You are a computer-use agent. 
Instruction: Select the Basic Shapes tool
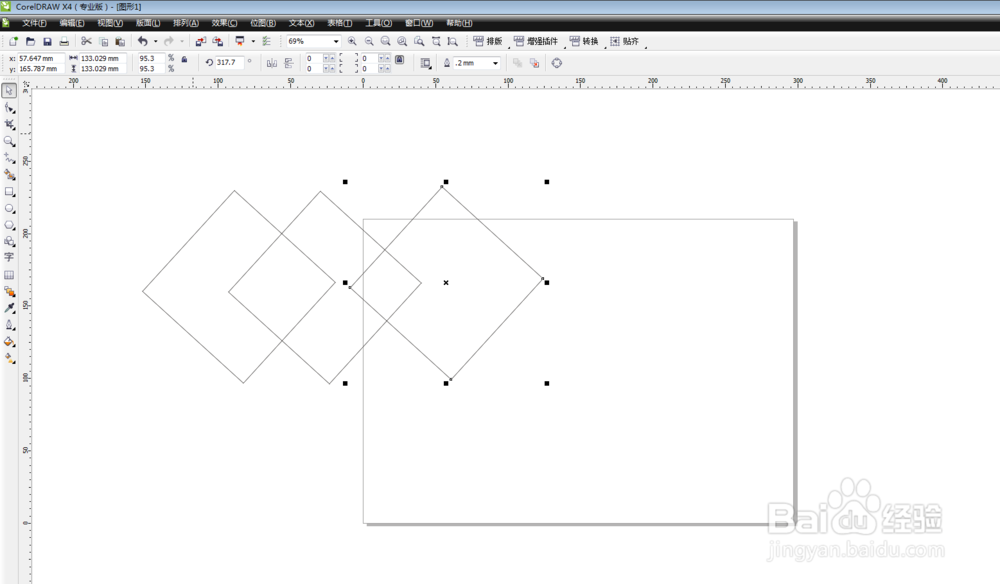pos(9,242)
